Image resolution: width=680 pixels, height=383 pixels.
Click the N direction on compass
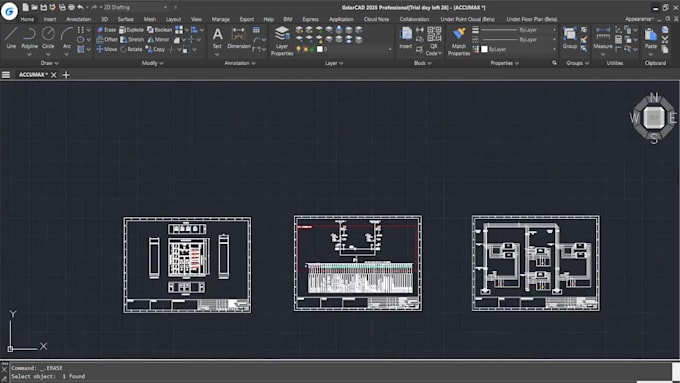click(654, 97)
